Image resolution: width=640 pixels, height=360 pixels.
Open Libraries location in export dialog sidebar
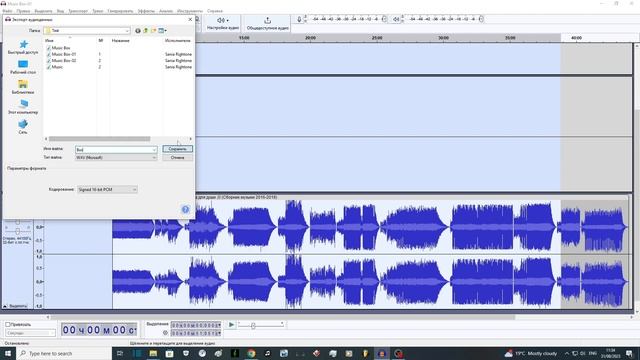click(23, 87)
